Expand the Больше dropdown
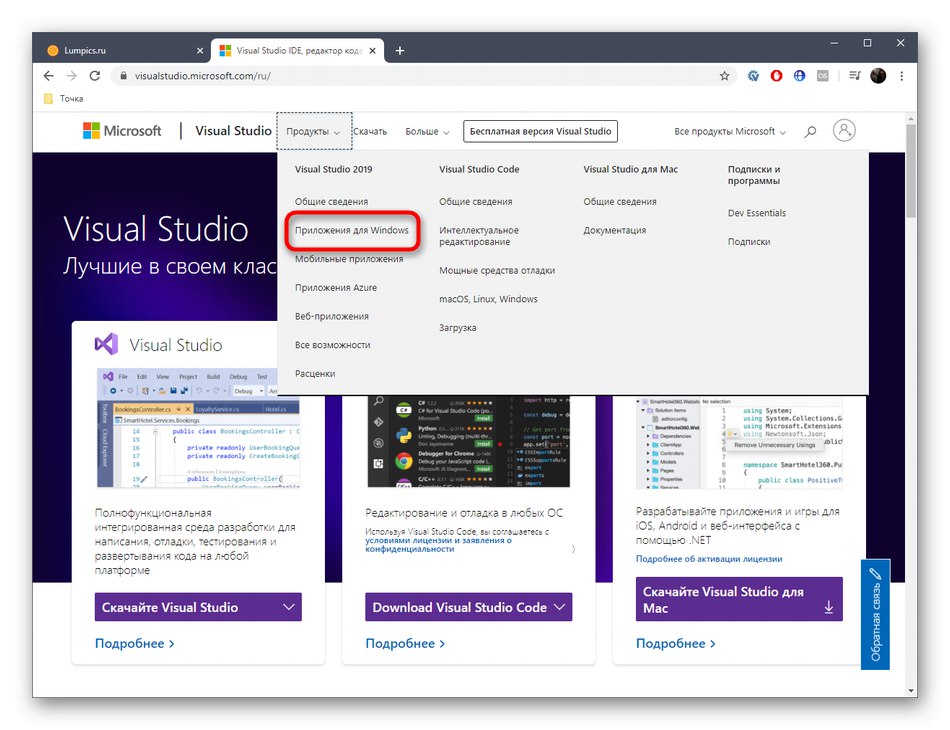The width and height of the screenshot is (950, 730). (x=427, y=131)
